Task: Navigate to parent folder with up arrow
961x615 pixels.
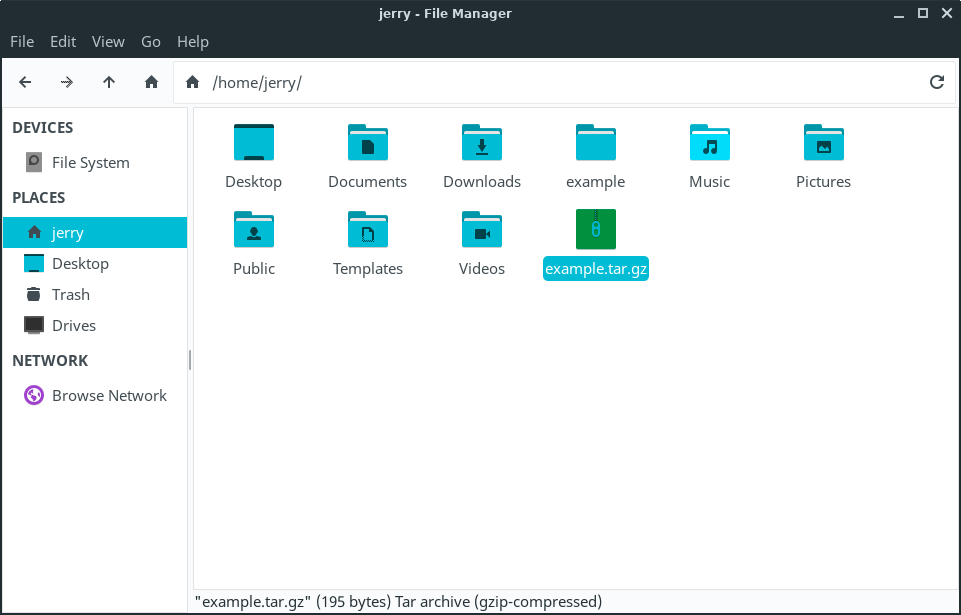Action: (109, 82)
